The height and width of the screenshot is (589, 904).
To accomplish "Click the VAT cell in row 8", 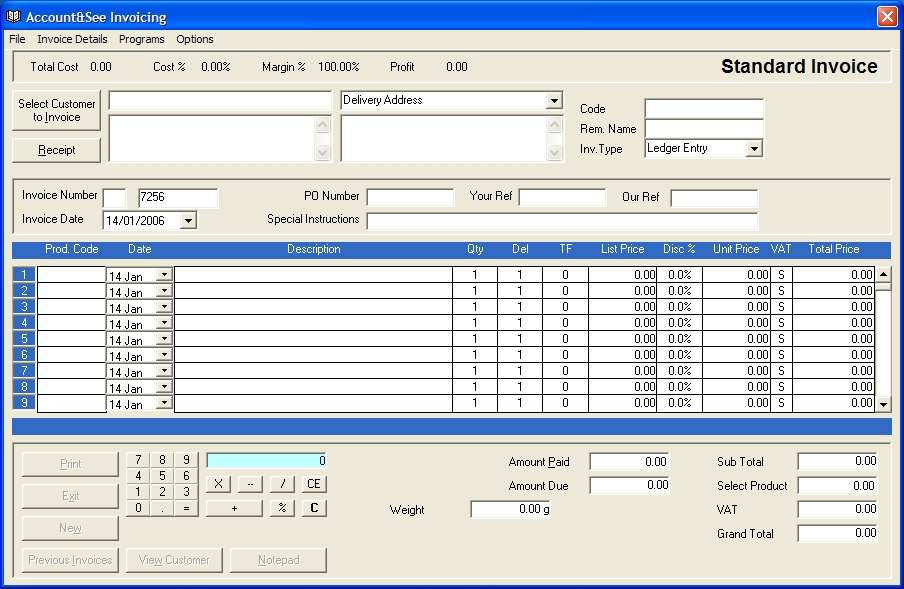I will (781, 387).
